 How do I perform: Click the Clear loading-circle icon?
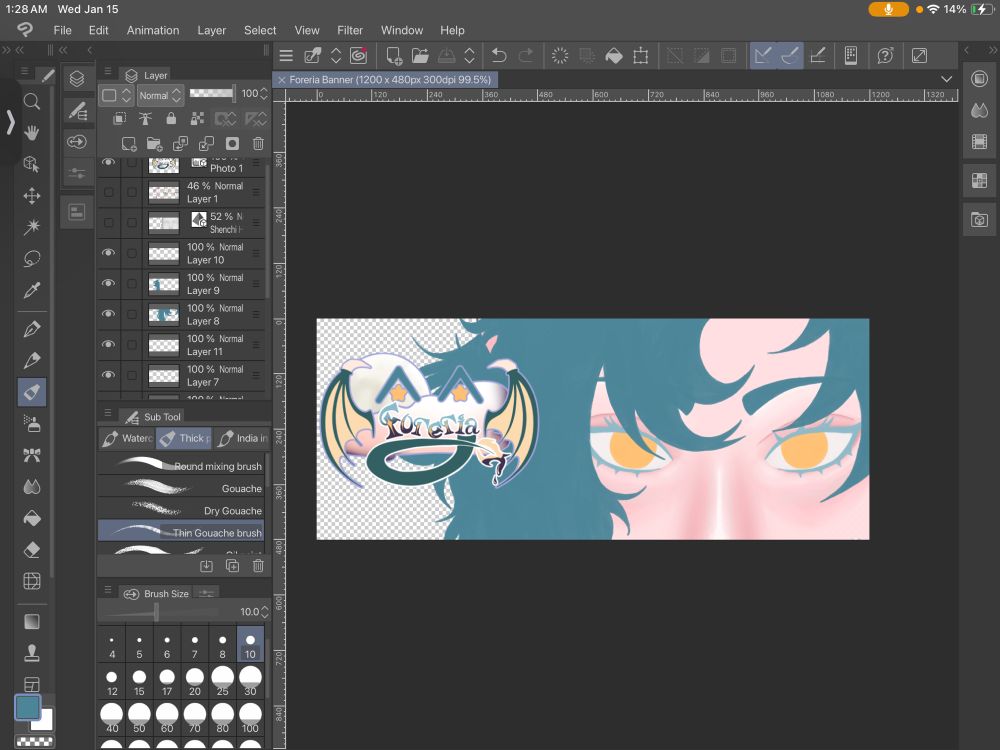[559, 55]
